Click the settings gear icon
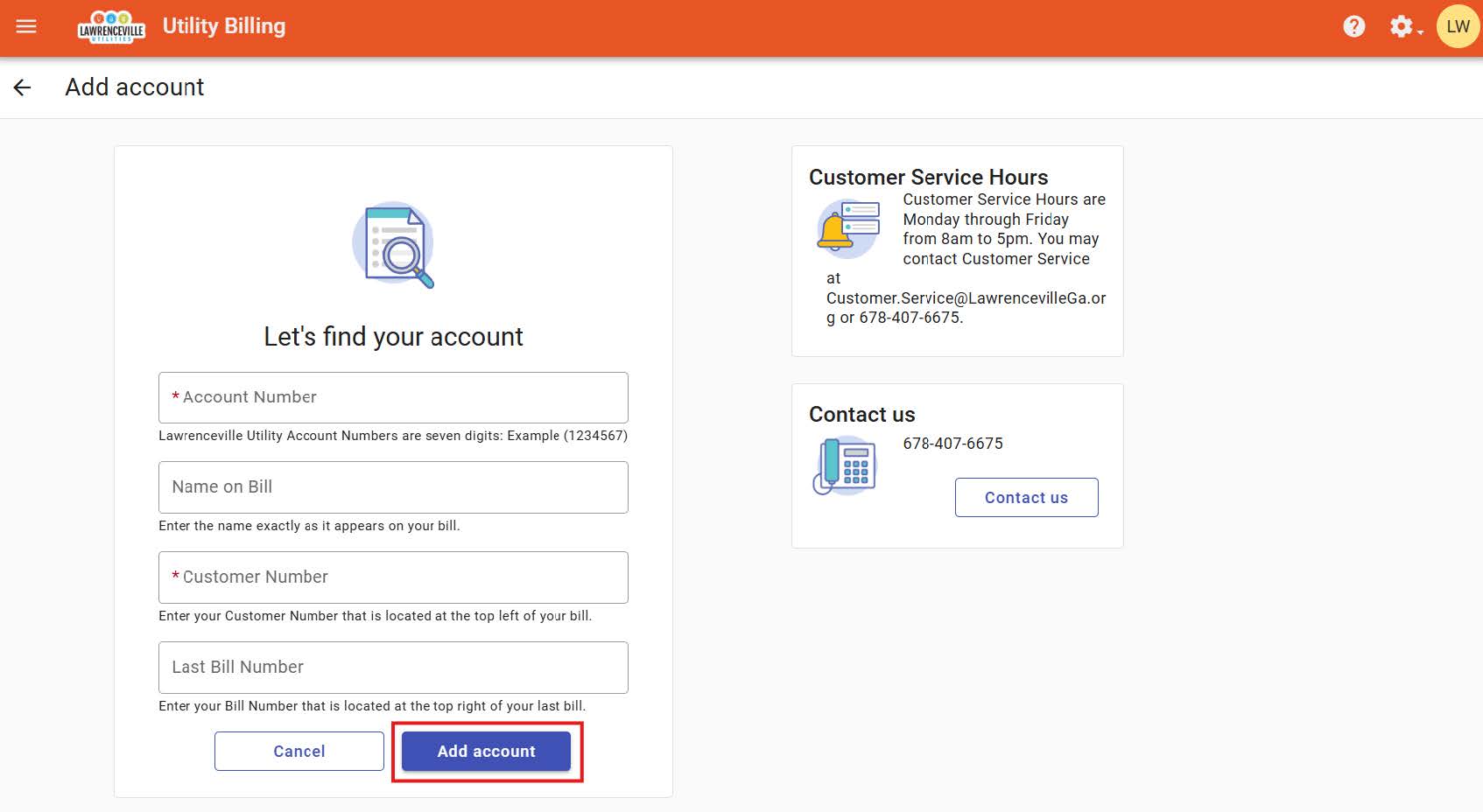 pos(1400,26)
